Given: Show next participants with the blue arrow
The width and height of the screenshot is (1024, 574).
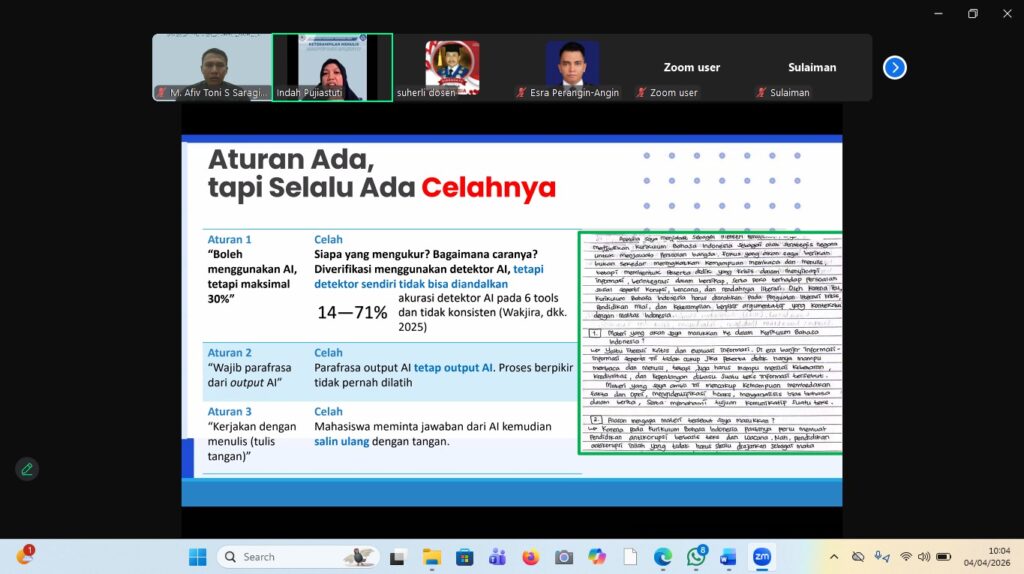Looking at the screenshot, I should point(895,67).
